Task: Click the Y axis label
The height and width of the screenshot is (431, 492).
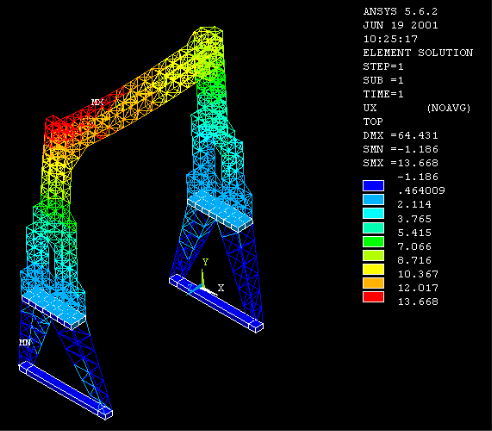Action: click(205, 262)
